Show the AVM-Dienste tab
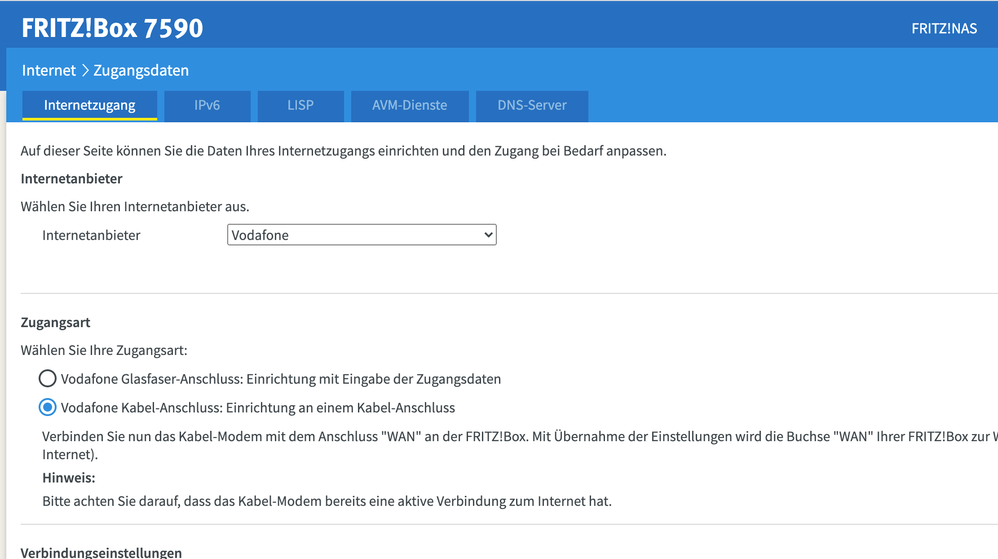This screenshot has width=998, height=559. (x=409, y=105)
